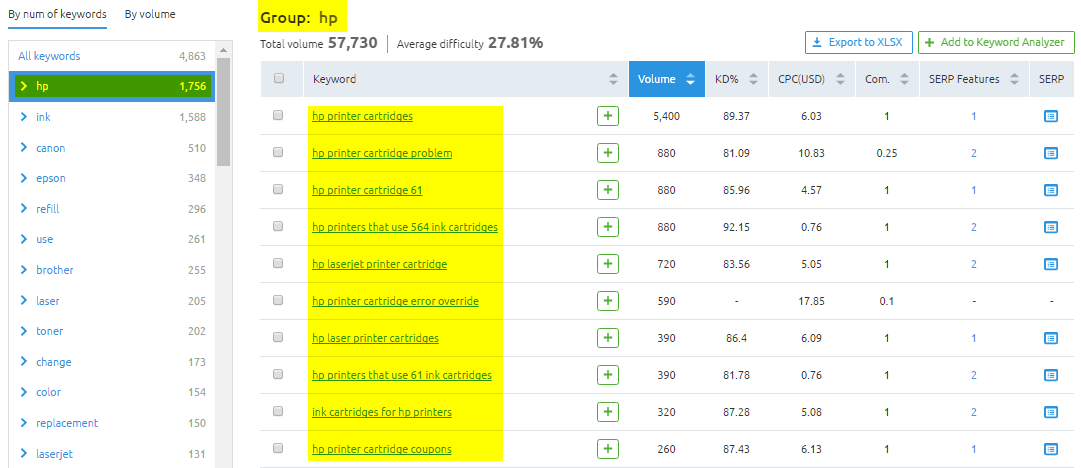1081x468 pixels.
Task: Open SERP Features count for 'hp printer cartridge problem'
Action: pos(973,153)
